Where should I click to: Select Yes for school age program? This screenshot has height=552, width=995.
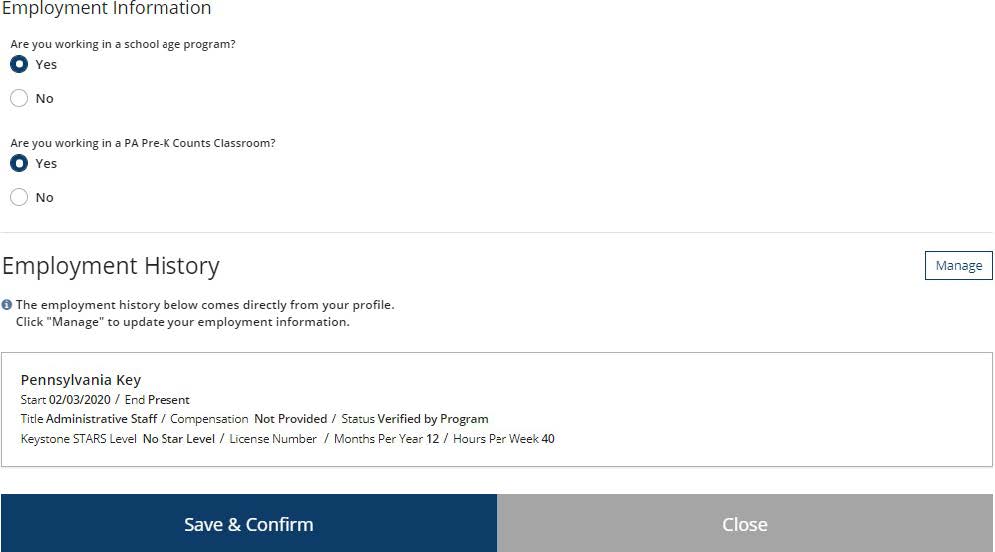(19, 64)
